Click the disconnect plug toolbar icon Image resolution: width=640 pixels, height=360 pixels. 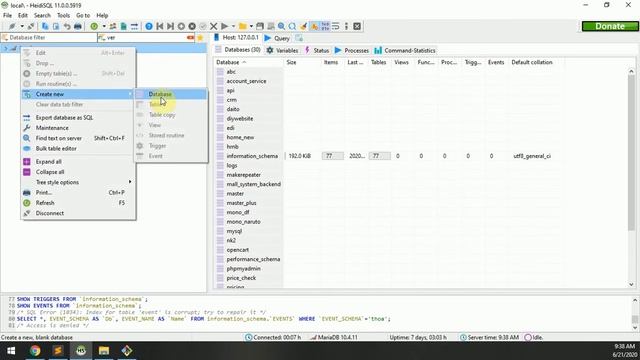tap(31, 26)
